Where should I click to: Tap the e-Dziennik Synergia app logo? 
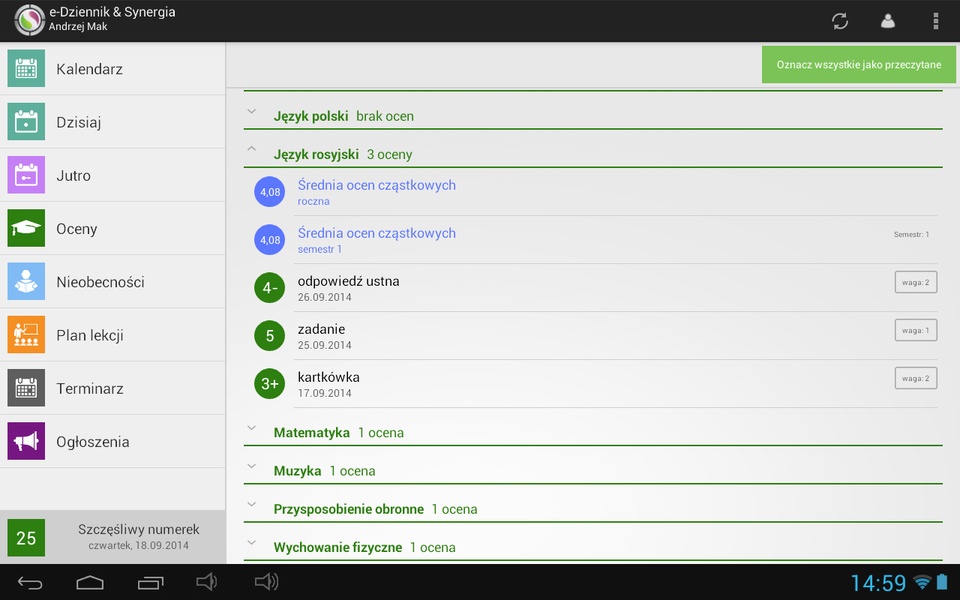click(x=29, y=20)
